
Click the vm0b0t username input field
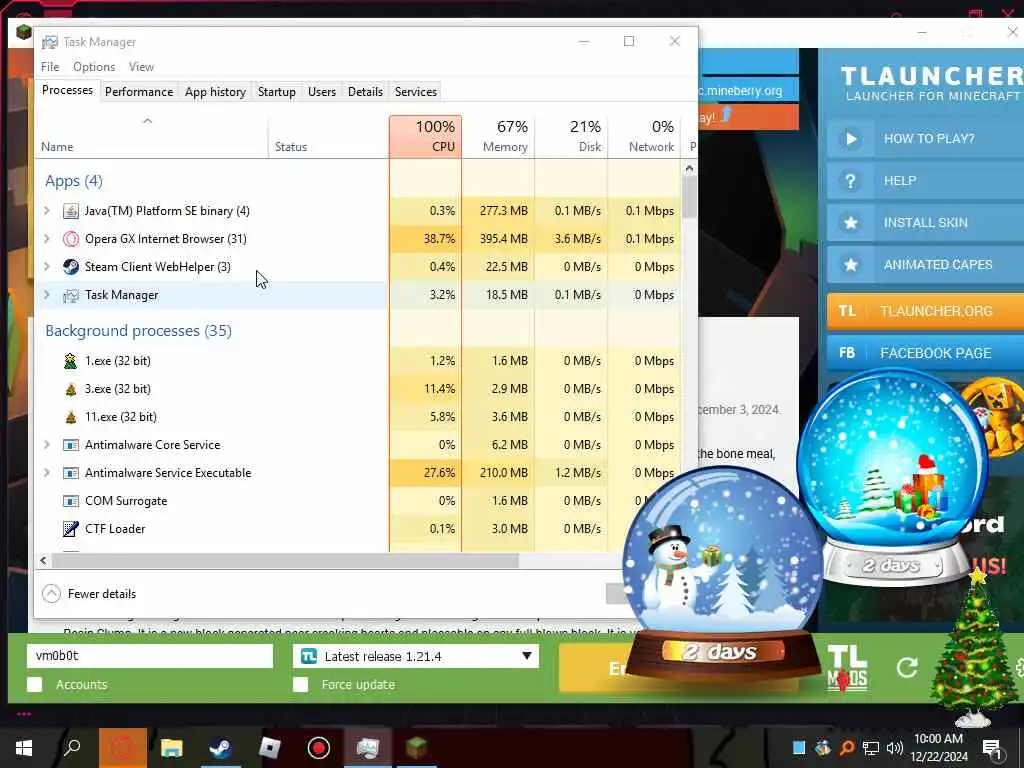tap(150, 656)
